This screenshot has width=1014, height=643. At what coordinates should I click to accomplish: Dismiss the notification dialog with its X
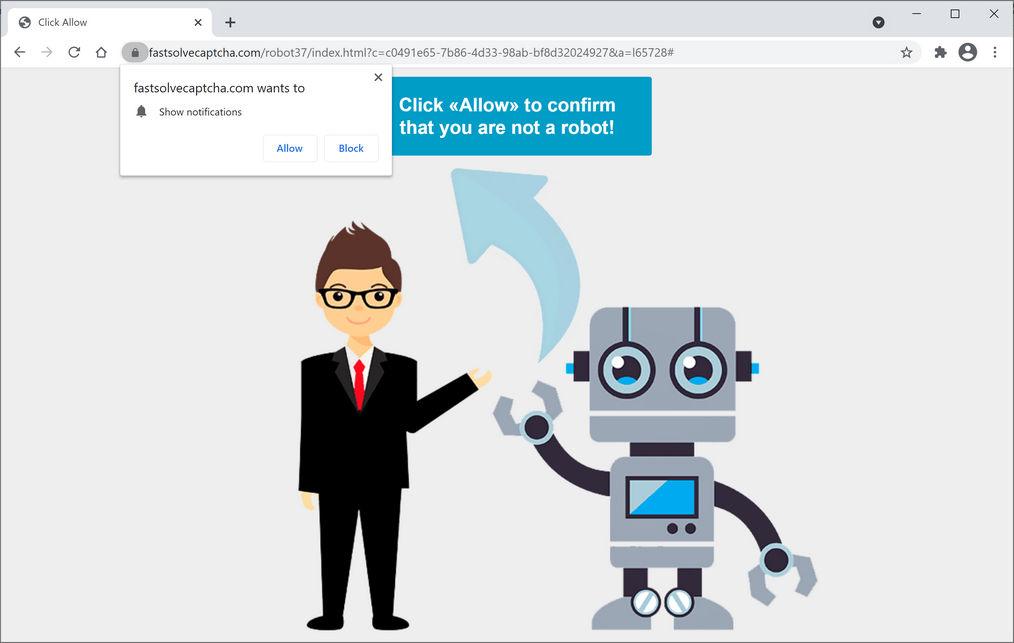(378, 77)
